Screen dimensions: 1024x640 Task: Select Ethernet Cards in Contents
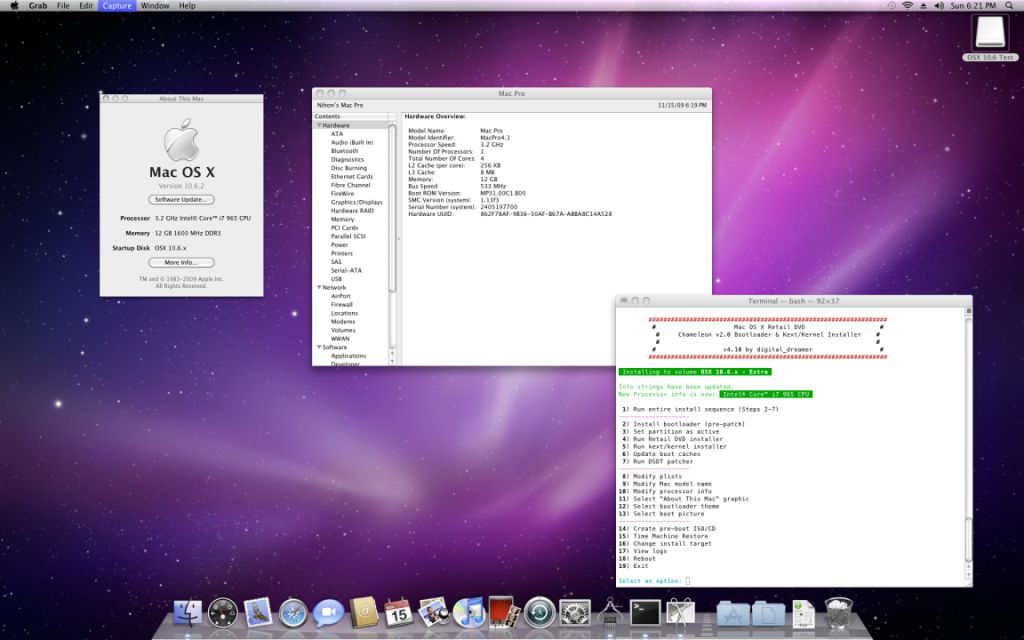tap(352, 176)
